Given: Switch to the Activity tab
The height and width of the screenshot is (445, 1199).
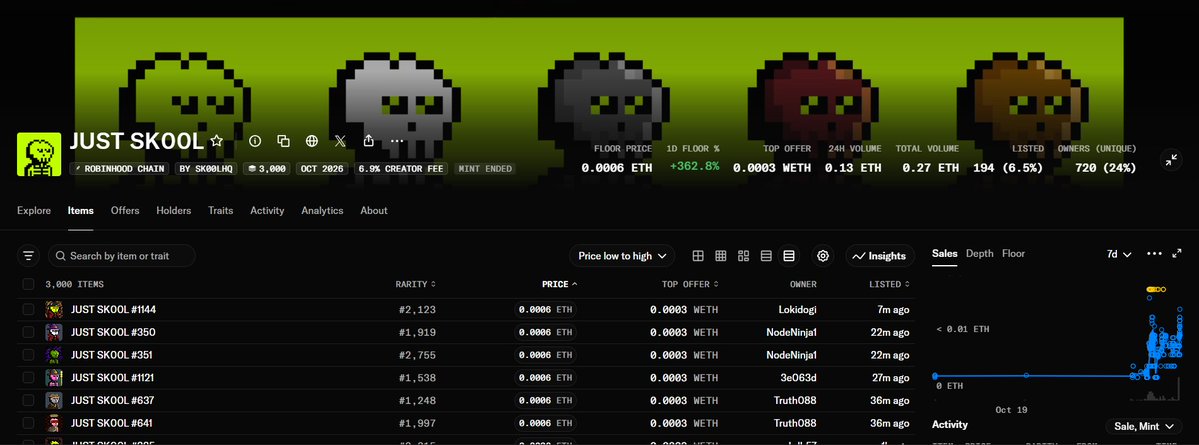Looking at the screenshot, I should [x=267, y=210].
